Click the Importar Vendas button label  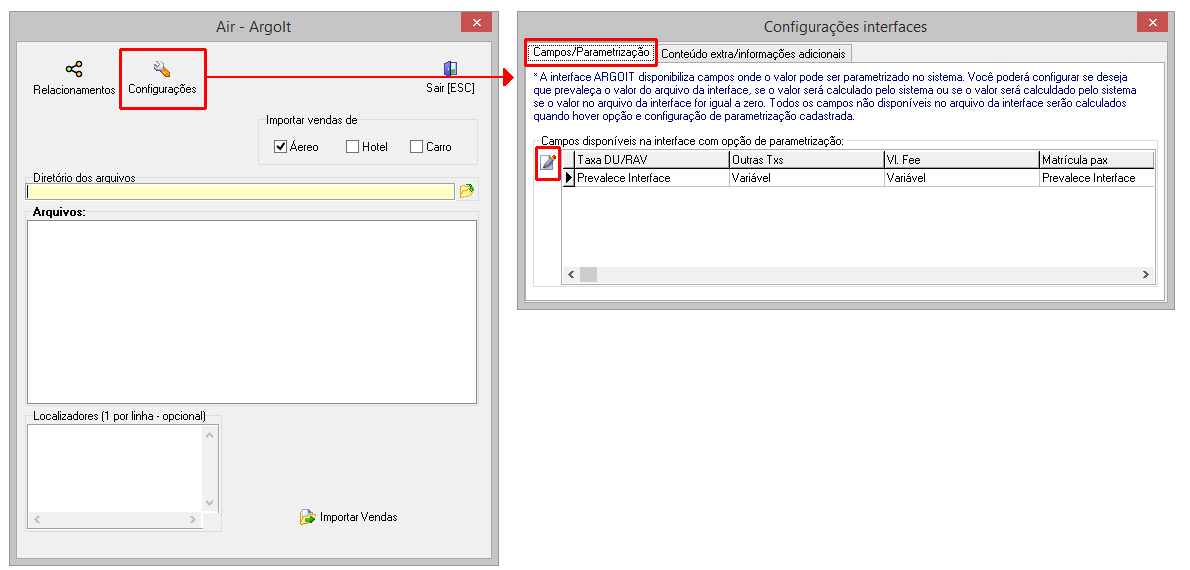pos(359,517)
